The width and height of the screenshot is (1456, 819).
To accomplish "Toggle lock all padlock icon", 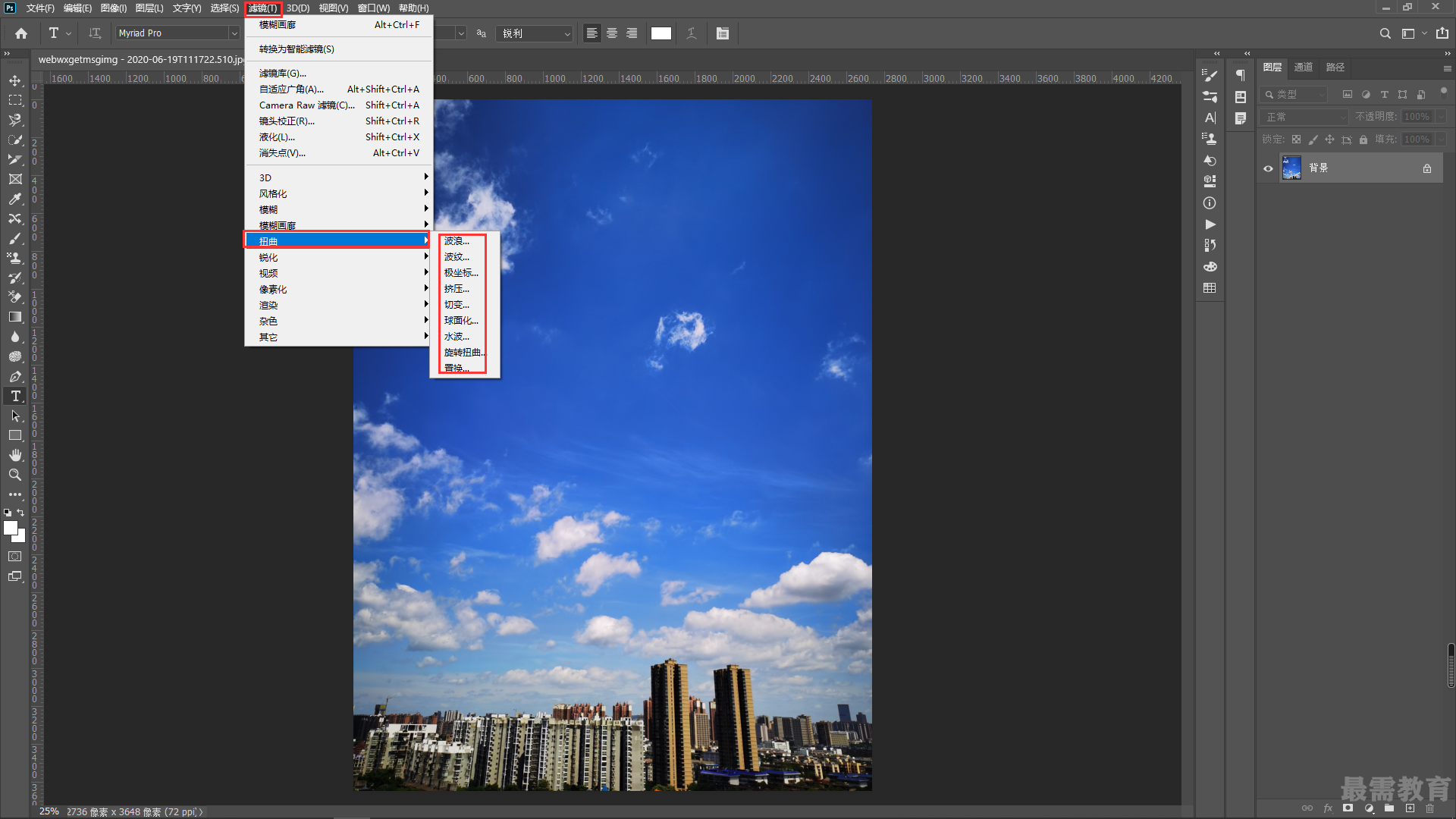I will (1363, 140).
